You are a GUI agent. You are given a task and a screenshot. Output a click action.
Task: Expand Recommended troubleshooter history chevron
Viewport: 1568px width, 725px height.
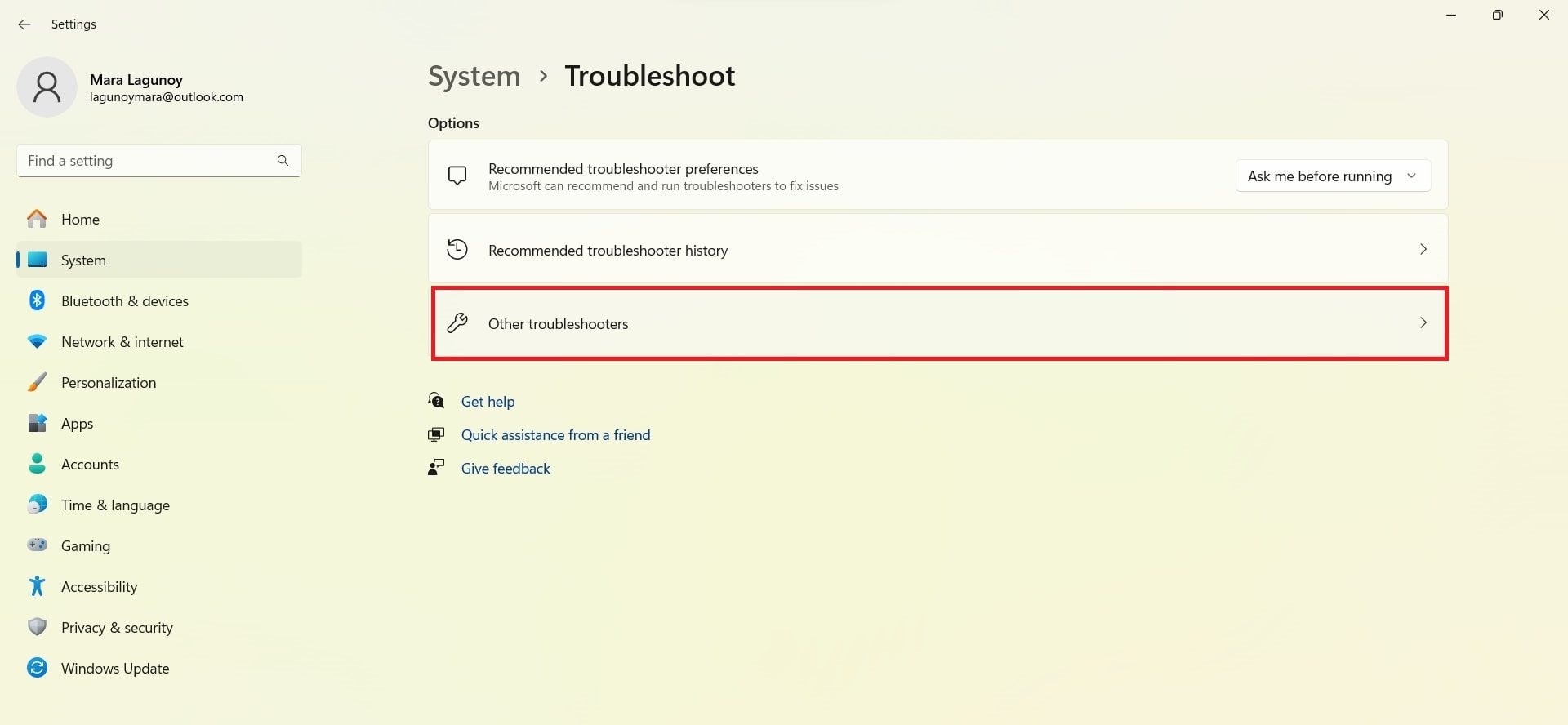(1423, 249)
